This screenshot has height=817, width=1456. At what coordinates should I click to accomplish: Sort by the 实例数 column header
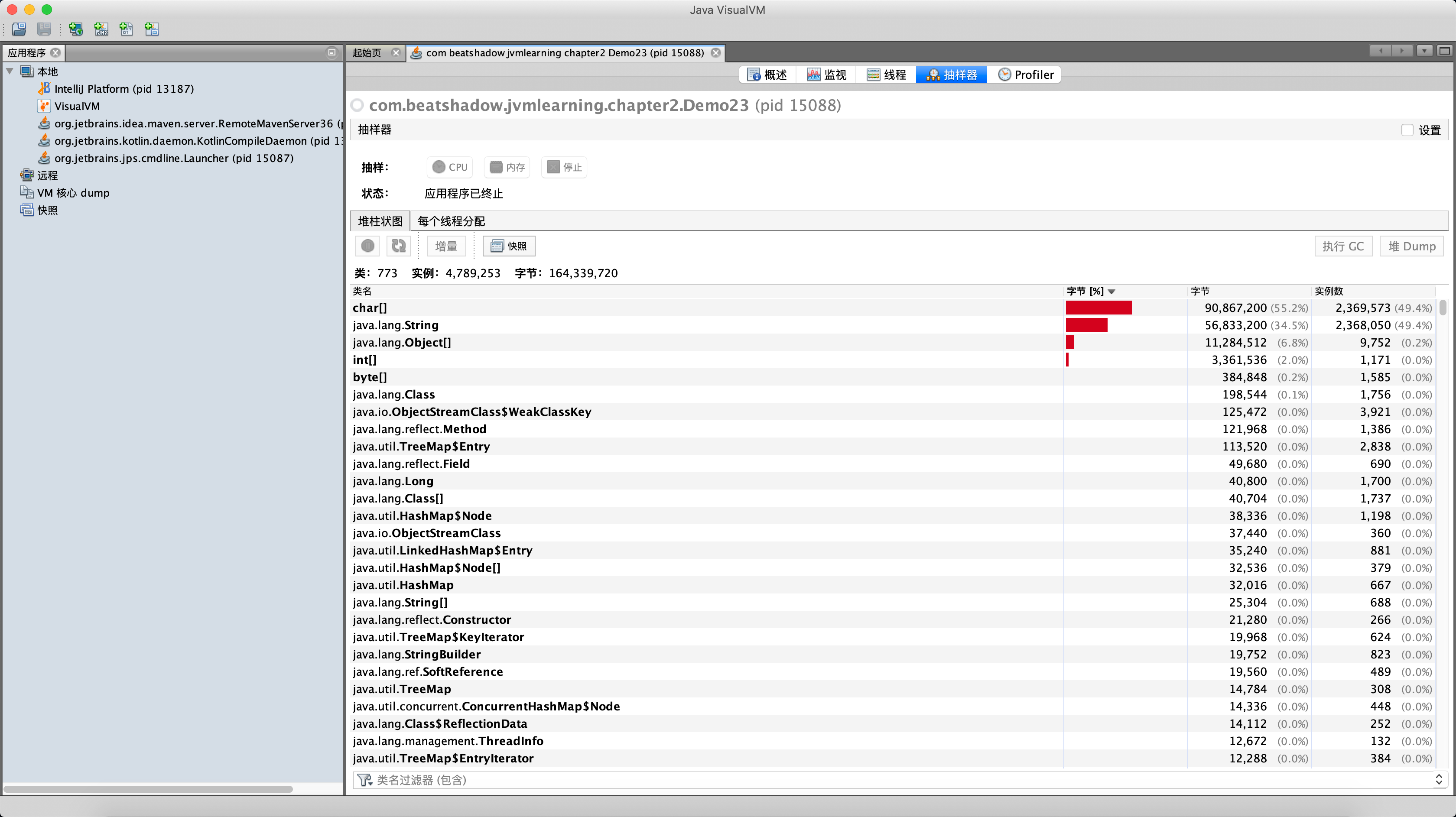pos(1374,291)
